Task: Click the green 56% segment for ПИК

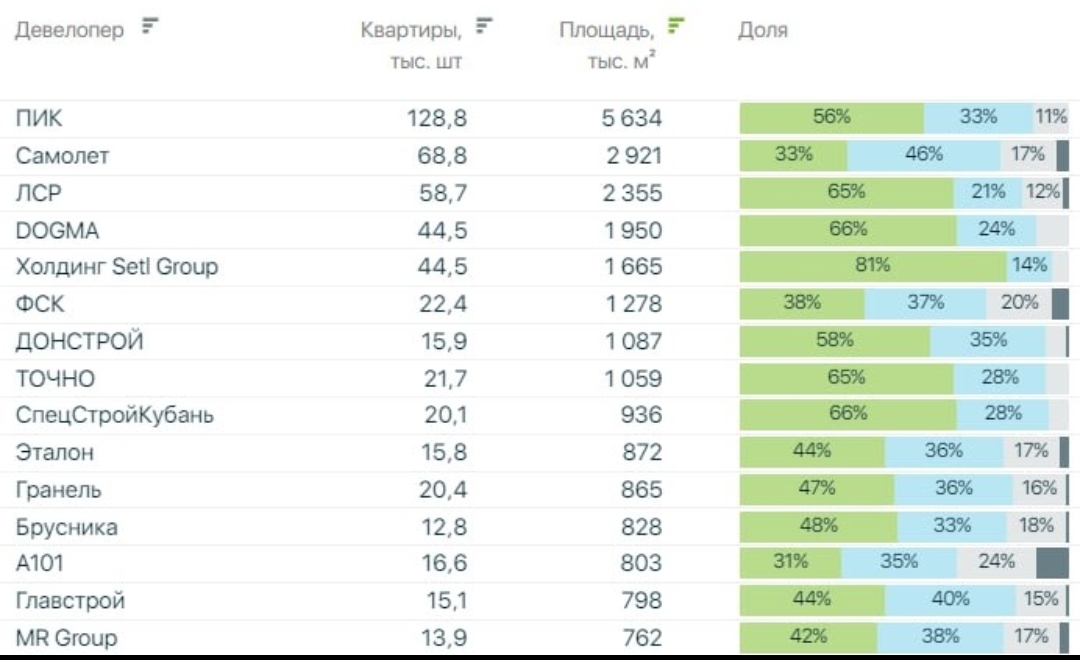Action: click(831, 117)
